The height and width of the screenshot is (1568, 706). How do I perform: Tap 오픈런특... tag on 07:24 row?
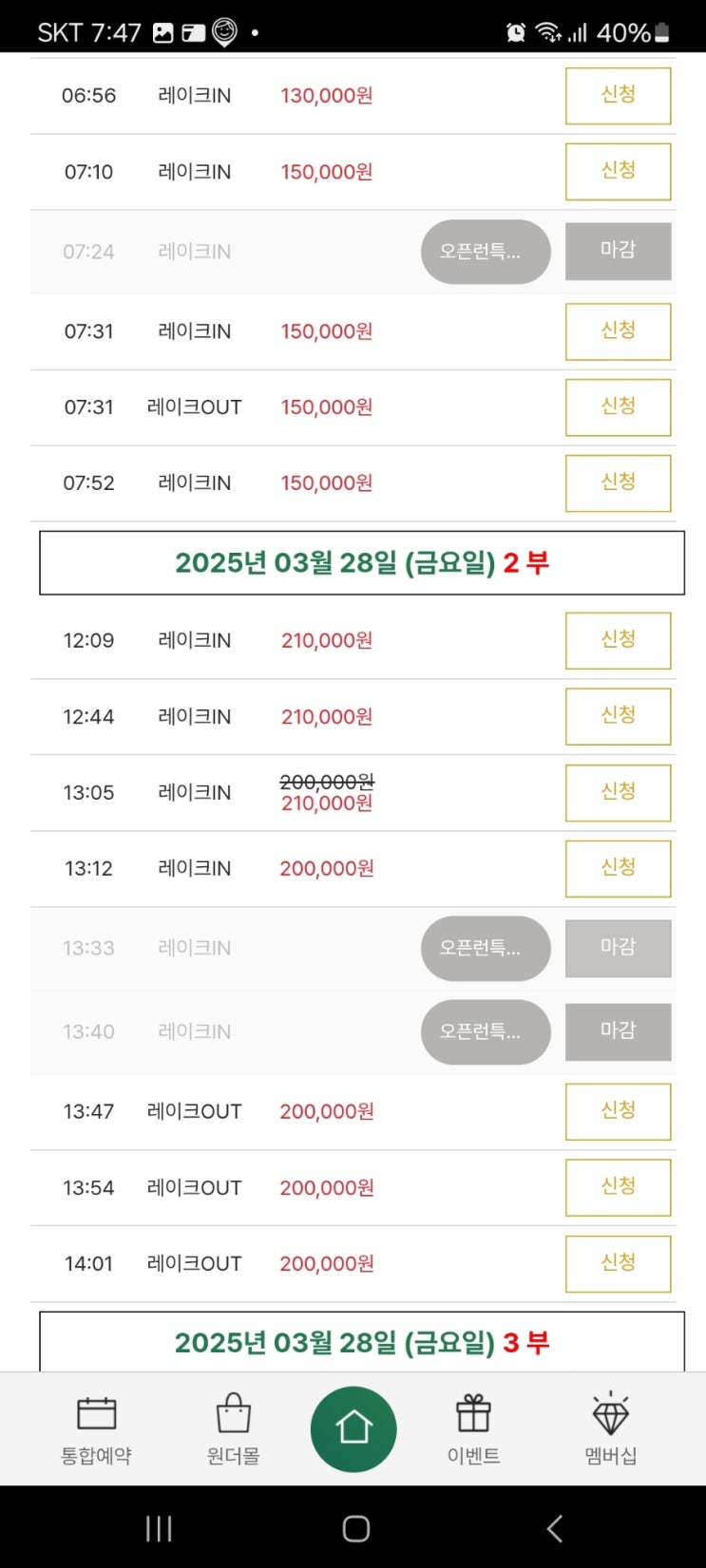(486, 252)
